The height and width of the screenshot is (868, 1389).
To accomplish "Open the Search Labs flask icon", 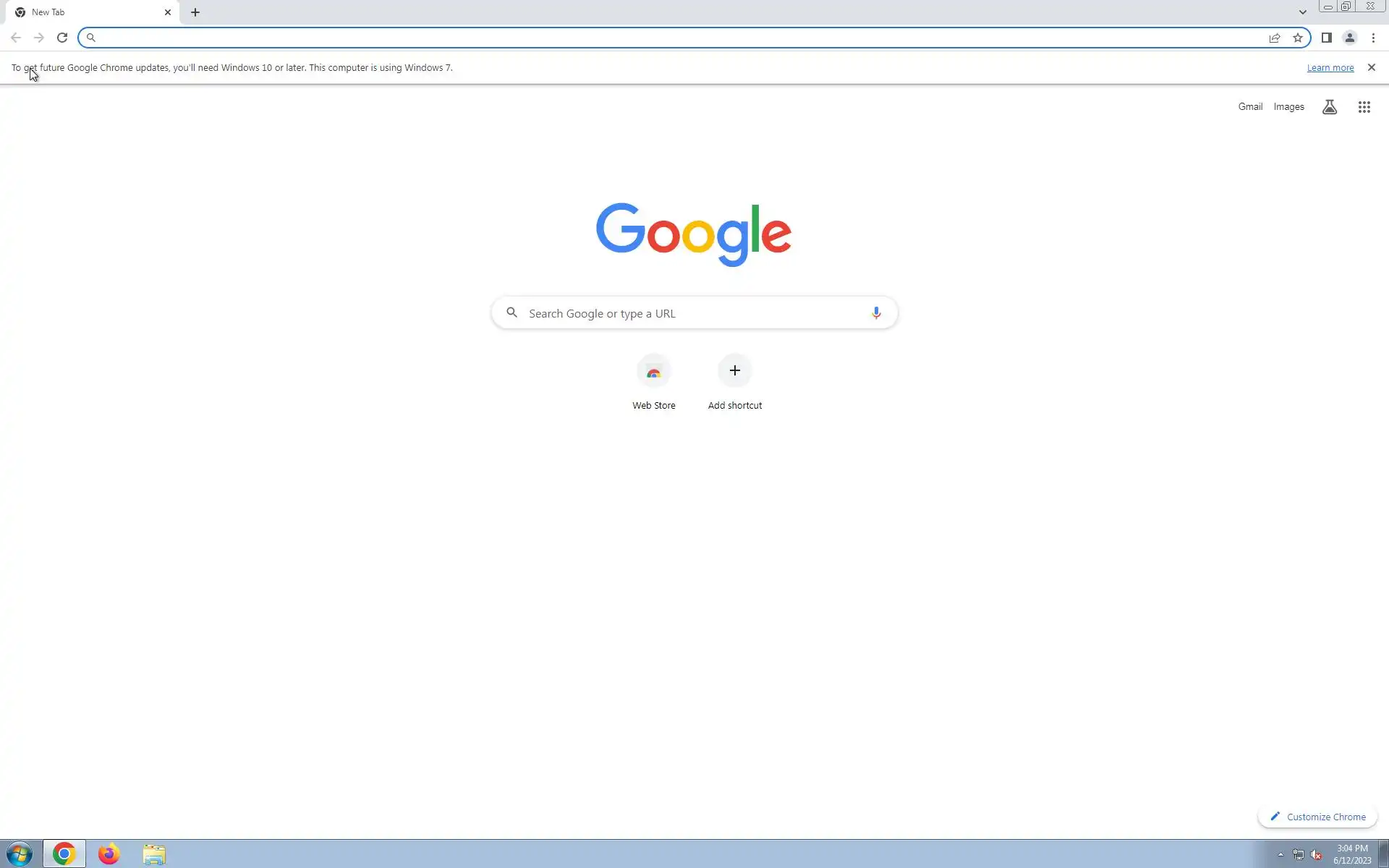I will coord(1329,107).
